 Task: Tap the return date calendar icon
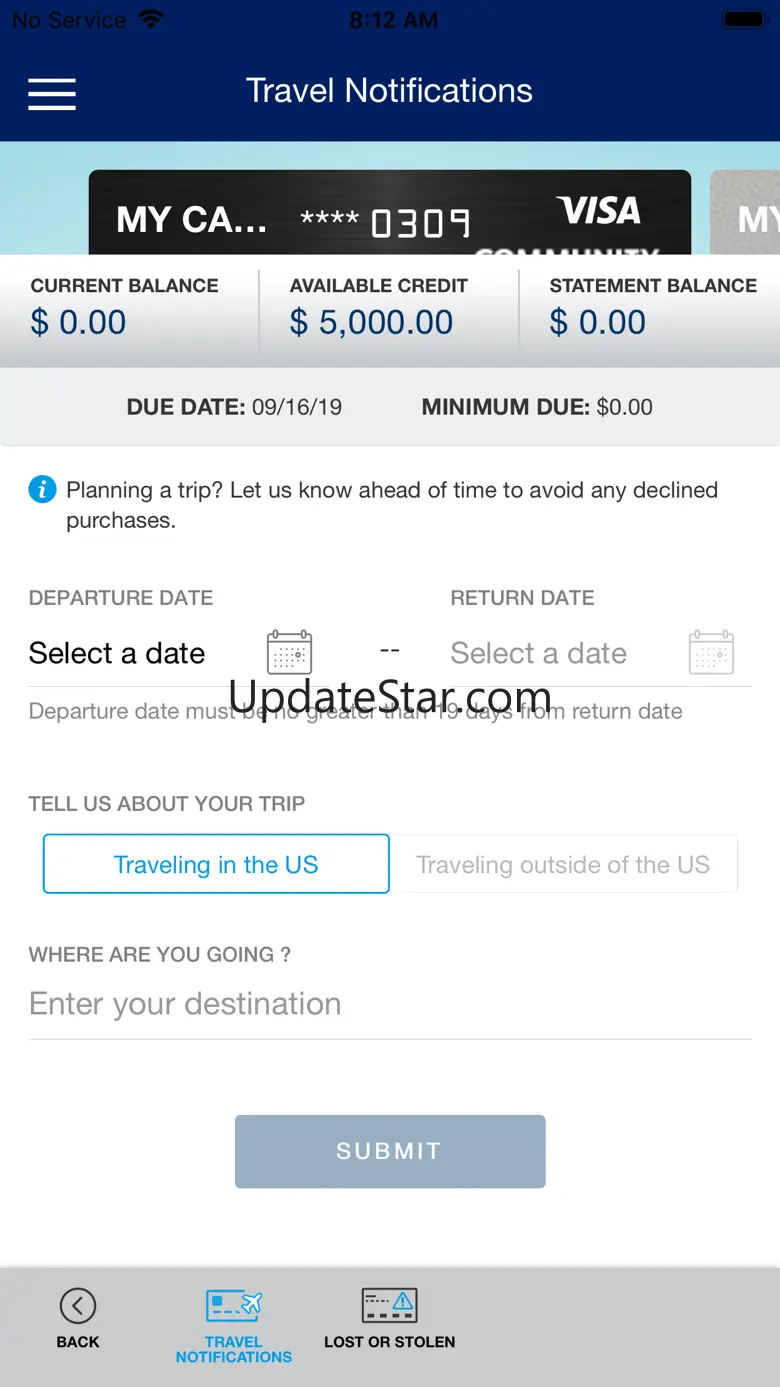click(711, 653)
